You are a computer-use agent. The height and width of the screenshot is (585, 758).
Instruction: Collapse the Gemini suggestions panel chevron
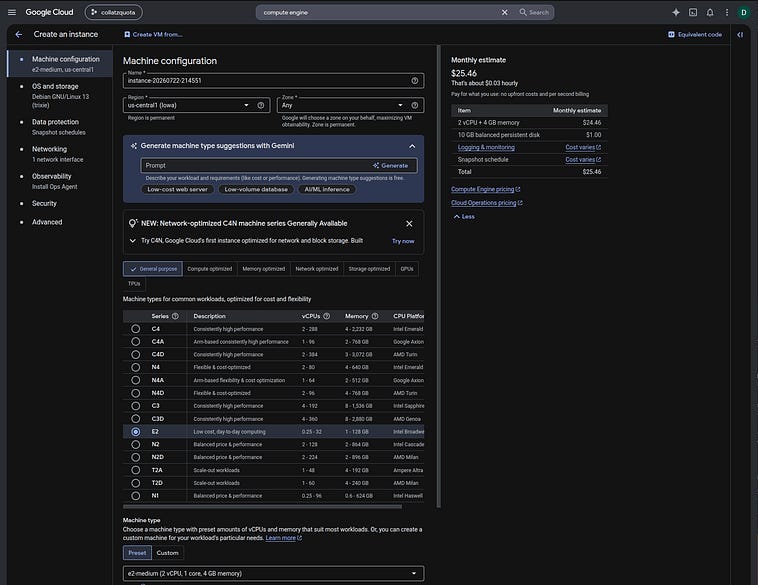pos(412,146)
